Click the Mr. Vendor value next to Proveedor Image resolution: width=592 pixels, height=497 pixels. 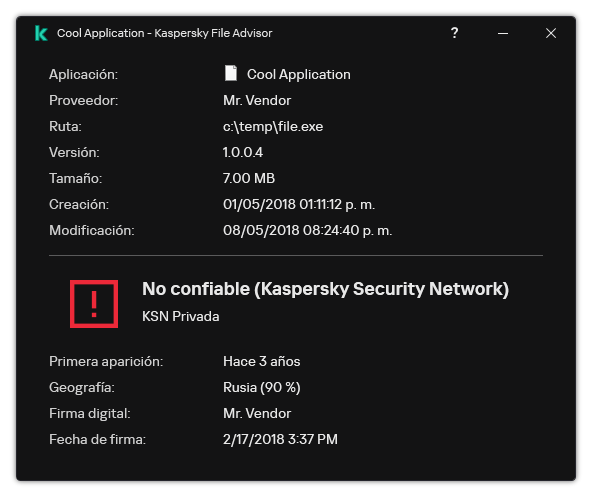click(257, 100)
